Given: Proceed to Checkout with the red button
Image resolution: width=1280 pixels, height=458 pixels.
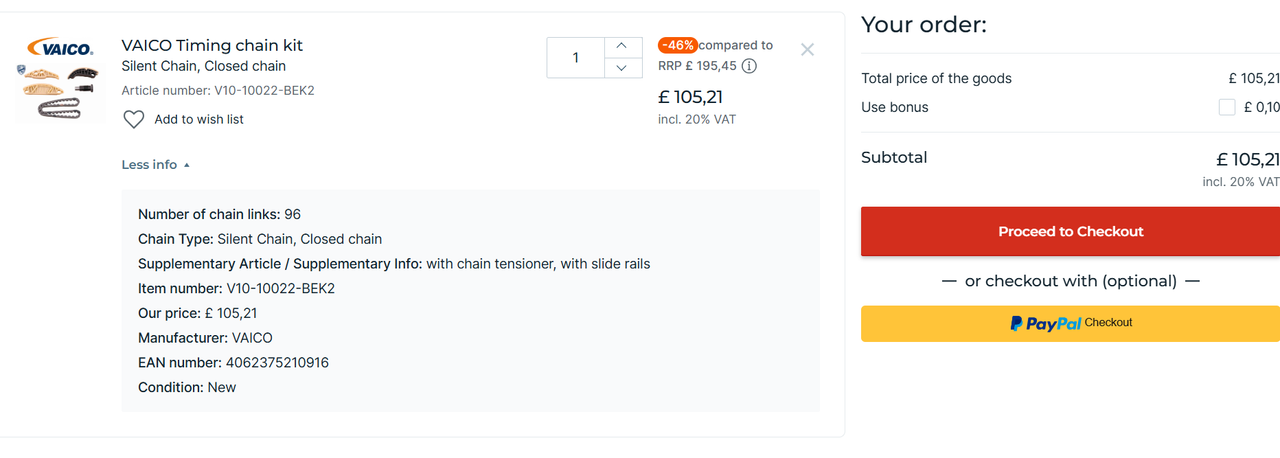Looking at the screenshot, I should [x=1070, y=231].
